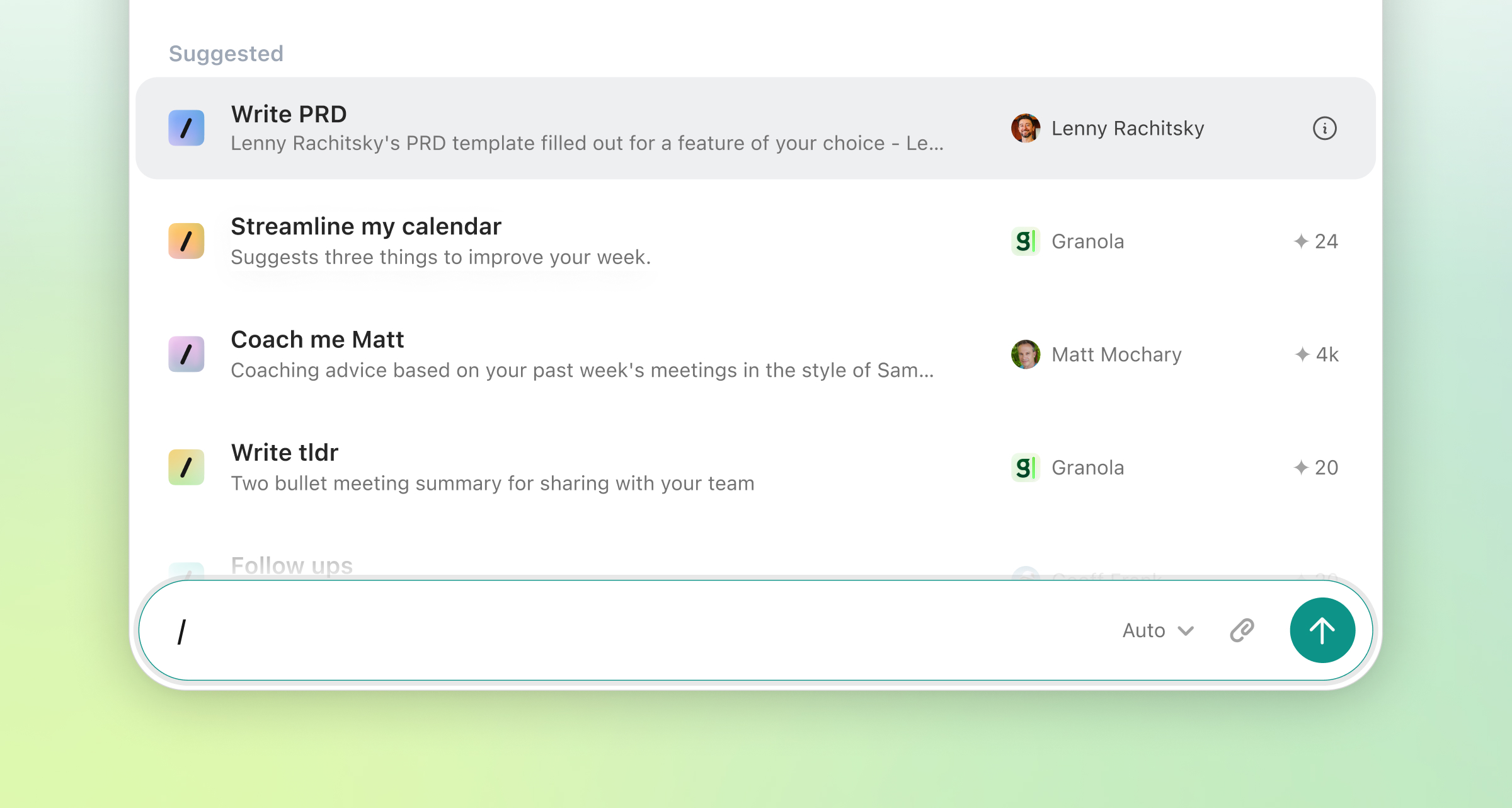Click the Lenny Rachitsky author name
Viewport: 1512px width, 808px height.
(x=1127, y=129)
